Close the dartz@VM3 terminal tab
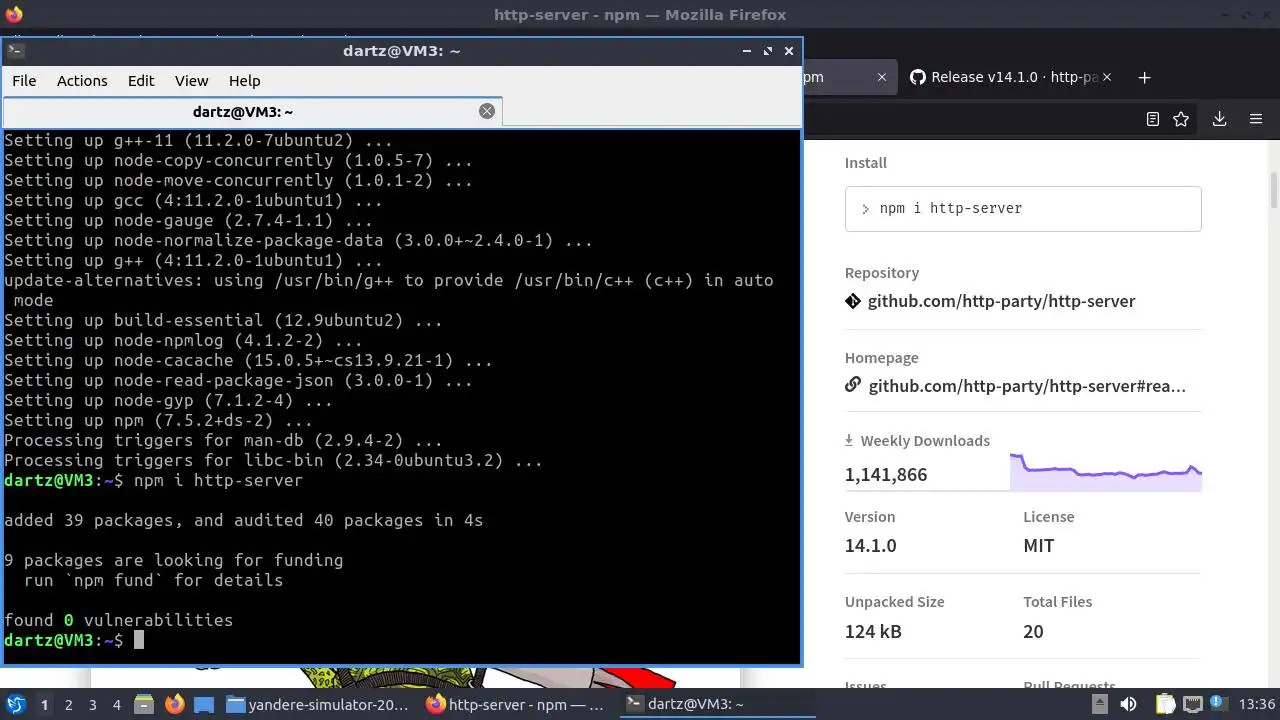The height and width of the screenshot is (720, 1280). click(x=487, y=111)
